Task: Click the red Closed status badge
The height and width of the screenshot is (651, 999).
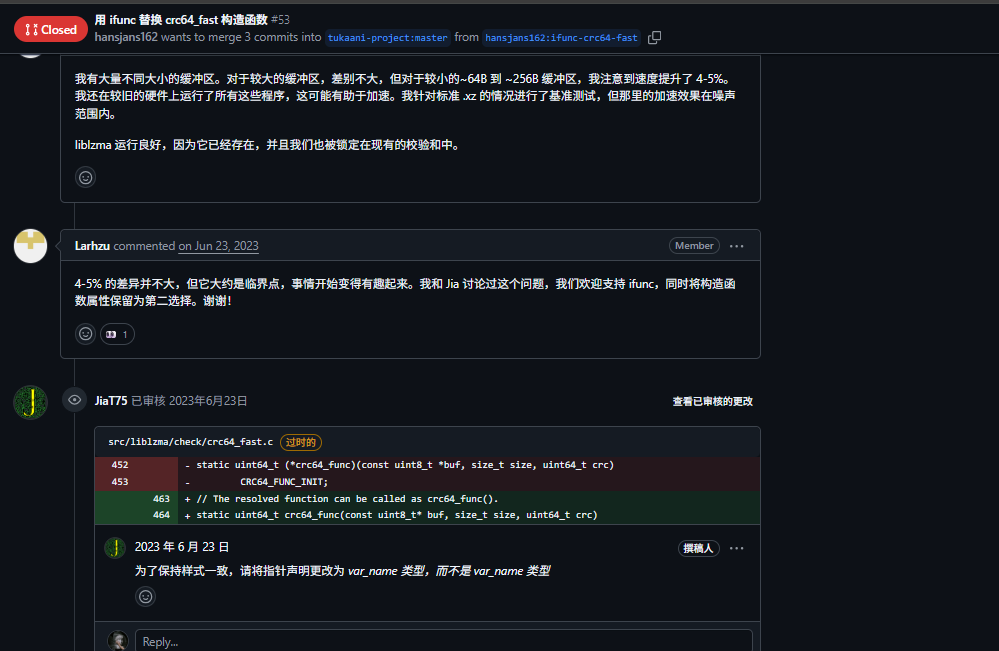Action: coord(51,30)
